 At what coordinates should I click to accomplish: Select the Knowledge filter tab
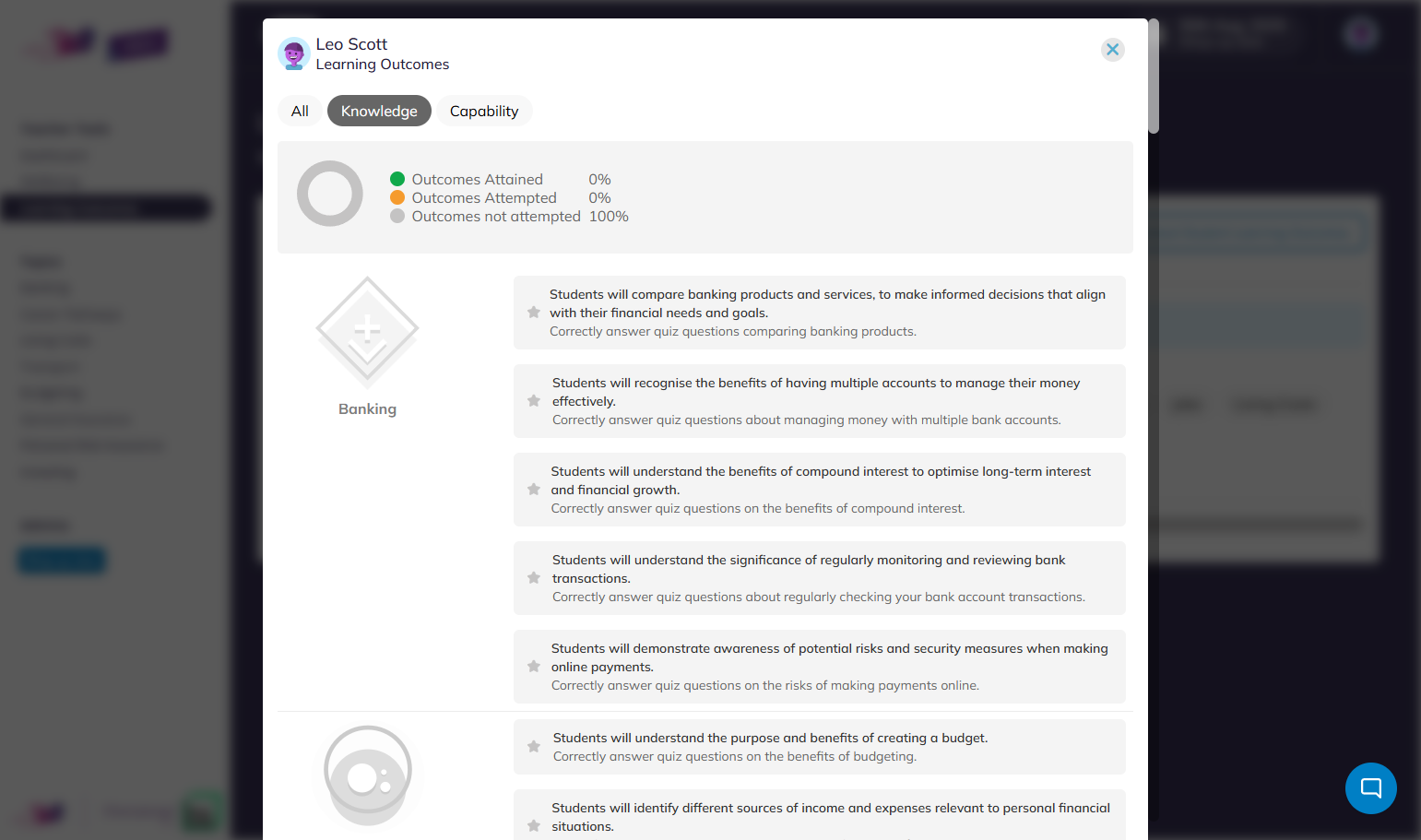pyautogui.click(x=379, y=111)
